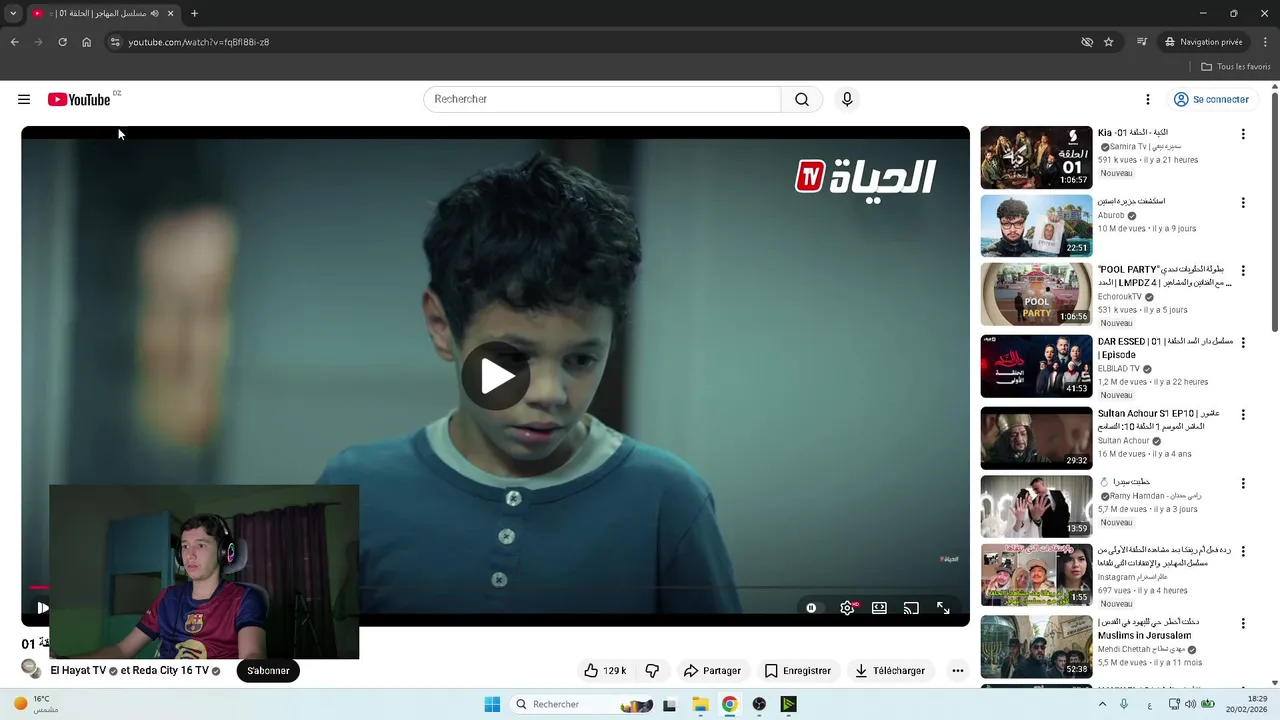Open Ramy Hamdan 13:59 video thumbnail
This screenshot has width=1280, height=720.
[1036, 506]
